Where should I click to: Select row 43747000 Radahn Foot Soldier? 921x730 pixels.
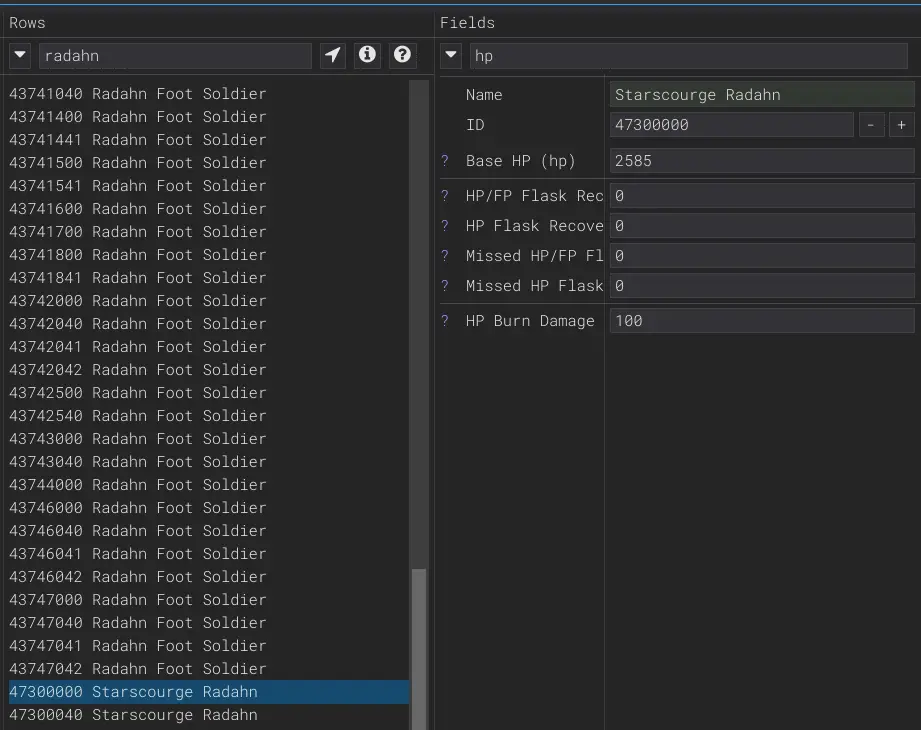click(x=209, y=600)
